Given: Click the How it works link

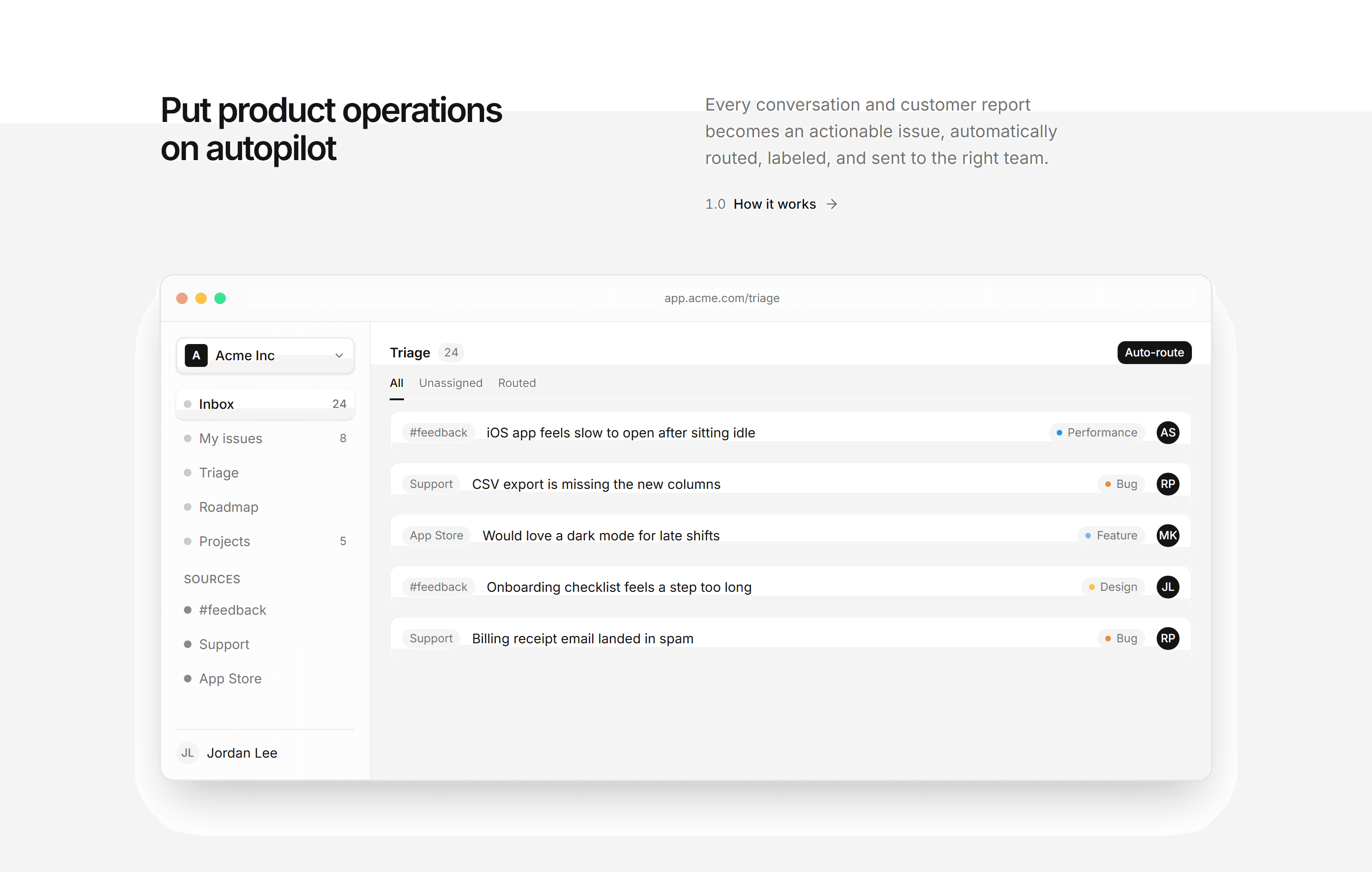Looking at the screenshot, I should point(774,204).
